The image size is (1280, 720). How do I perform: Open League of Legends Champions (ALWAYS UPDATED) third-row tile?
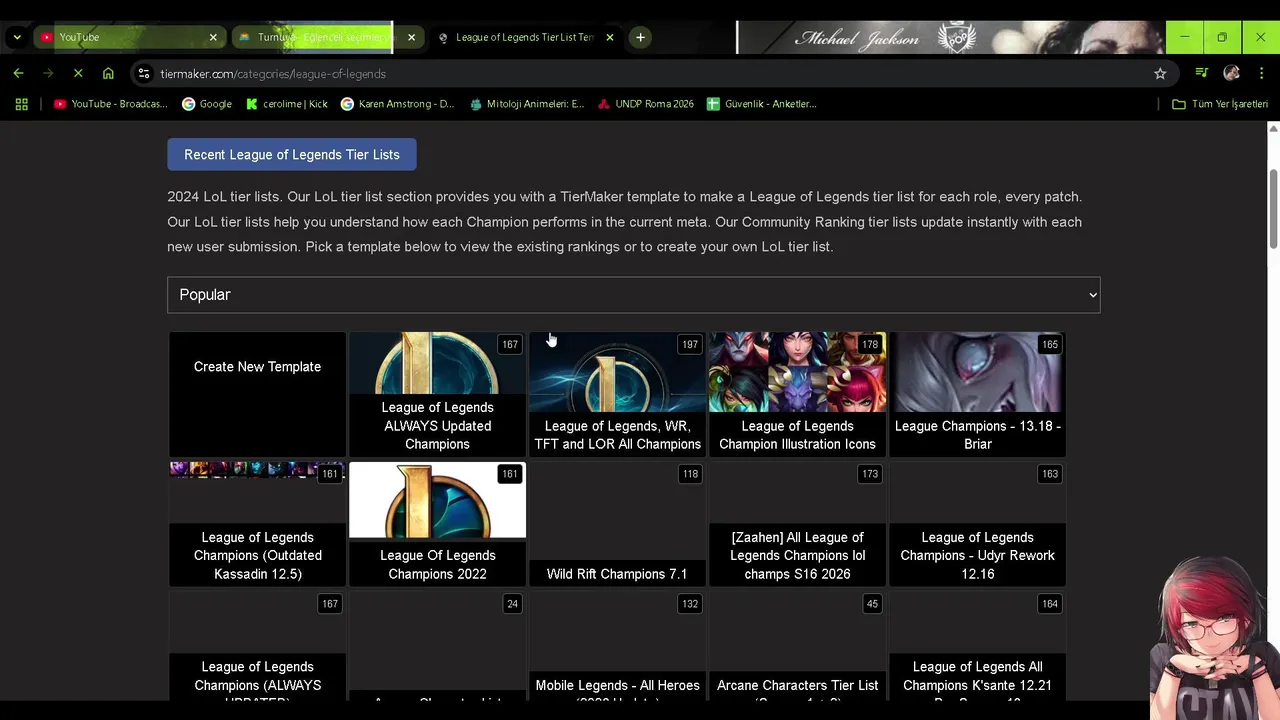pyautogui.click(x=257, y=648)
